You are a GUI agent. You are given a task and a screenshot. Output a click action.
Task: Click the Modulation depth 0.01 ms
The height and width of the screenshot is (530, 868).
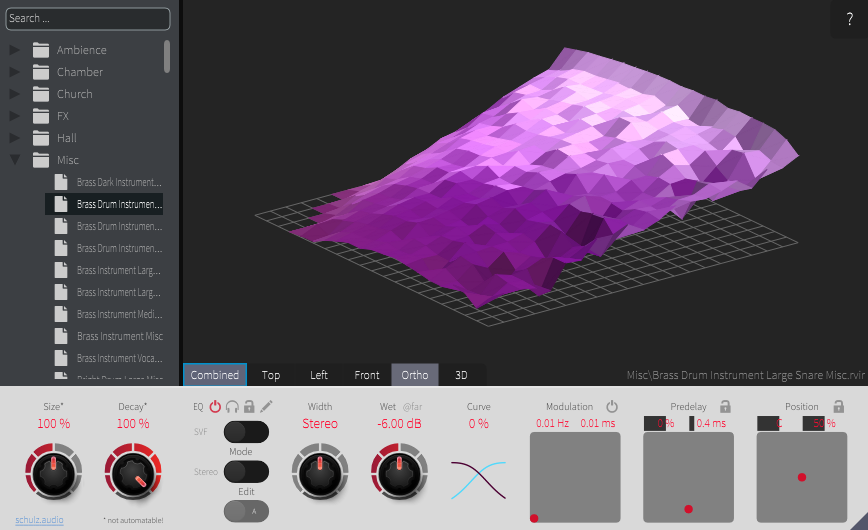598,423
